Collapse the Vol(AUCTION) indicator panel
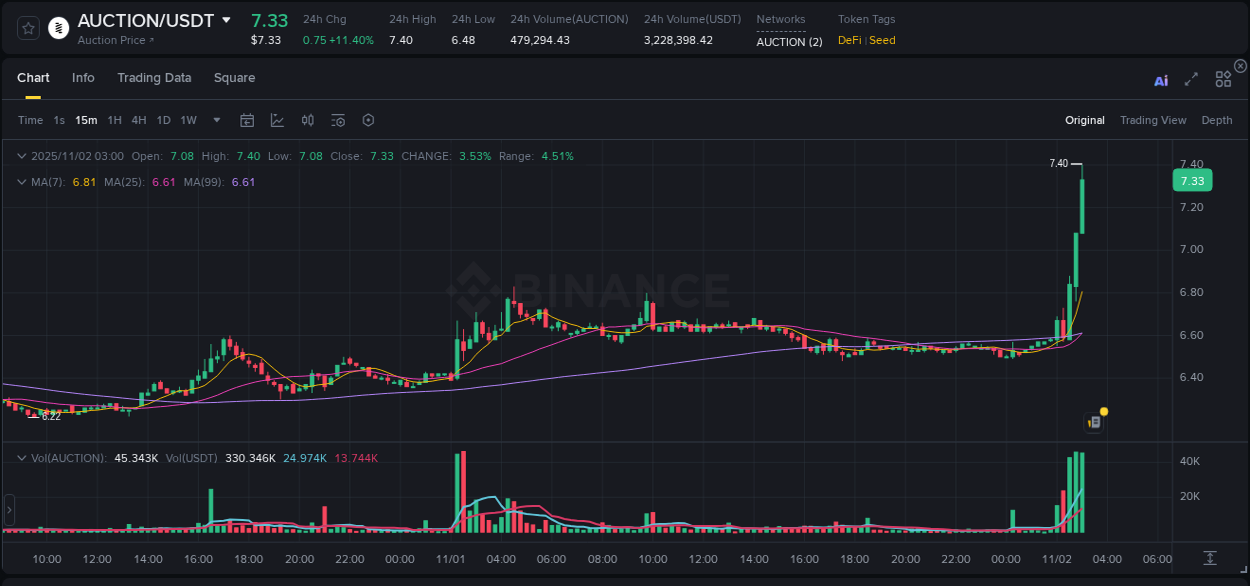 click(x=22, y=457)
